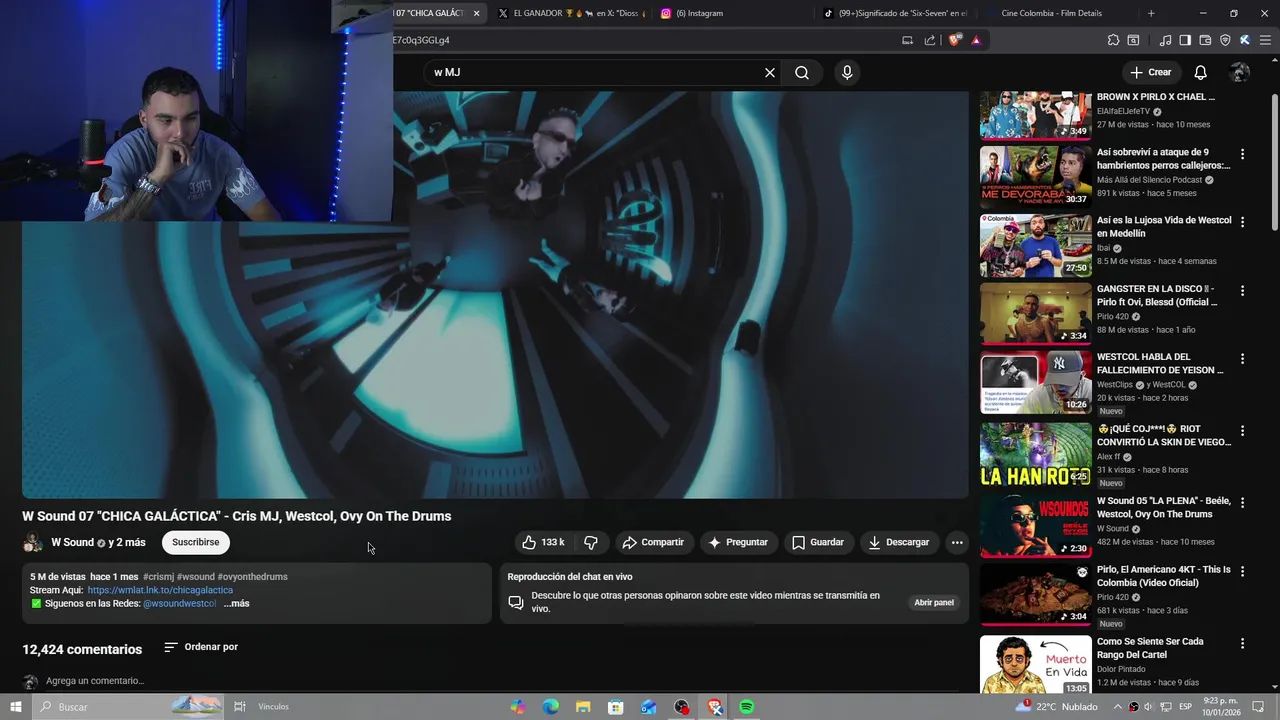
Task: Open options for 'WESTCOL HABLA DEL FALLECIMIENTO' video
Action: pos(1242,359)
